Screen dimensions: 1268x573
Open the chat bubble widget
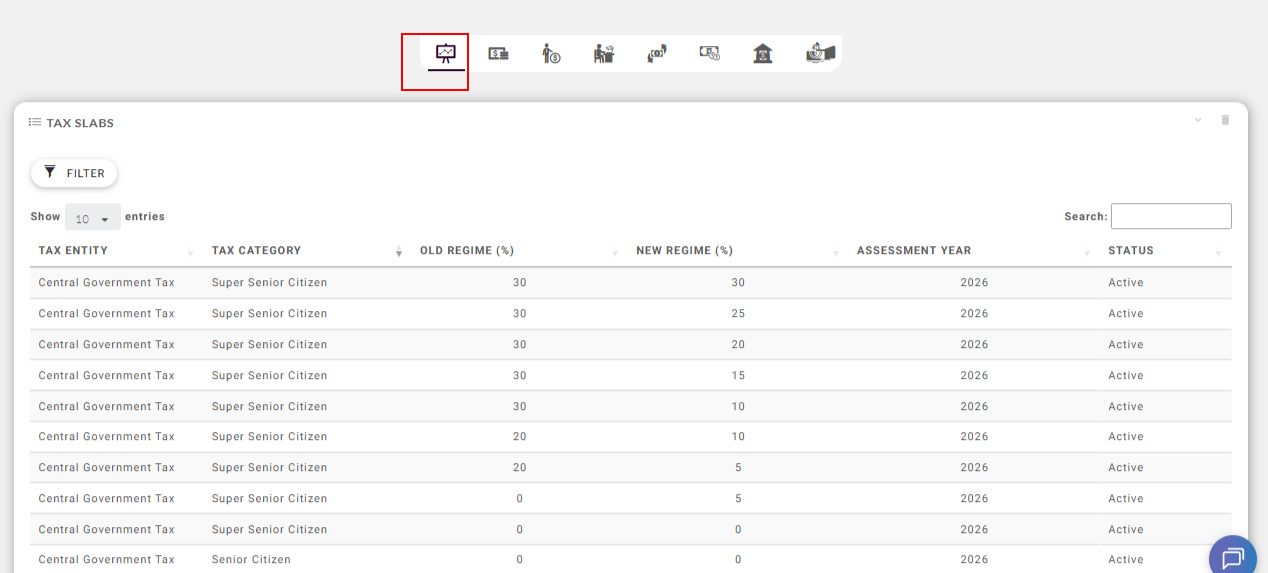[1232, 556]
